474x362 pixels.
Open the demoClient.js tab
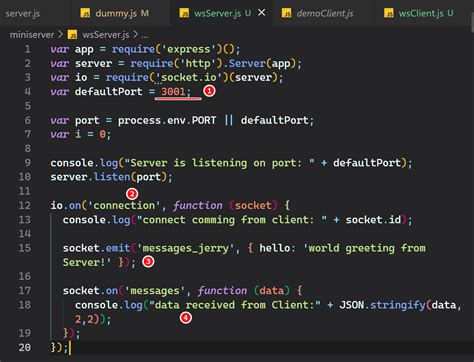pos(324,13)
